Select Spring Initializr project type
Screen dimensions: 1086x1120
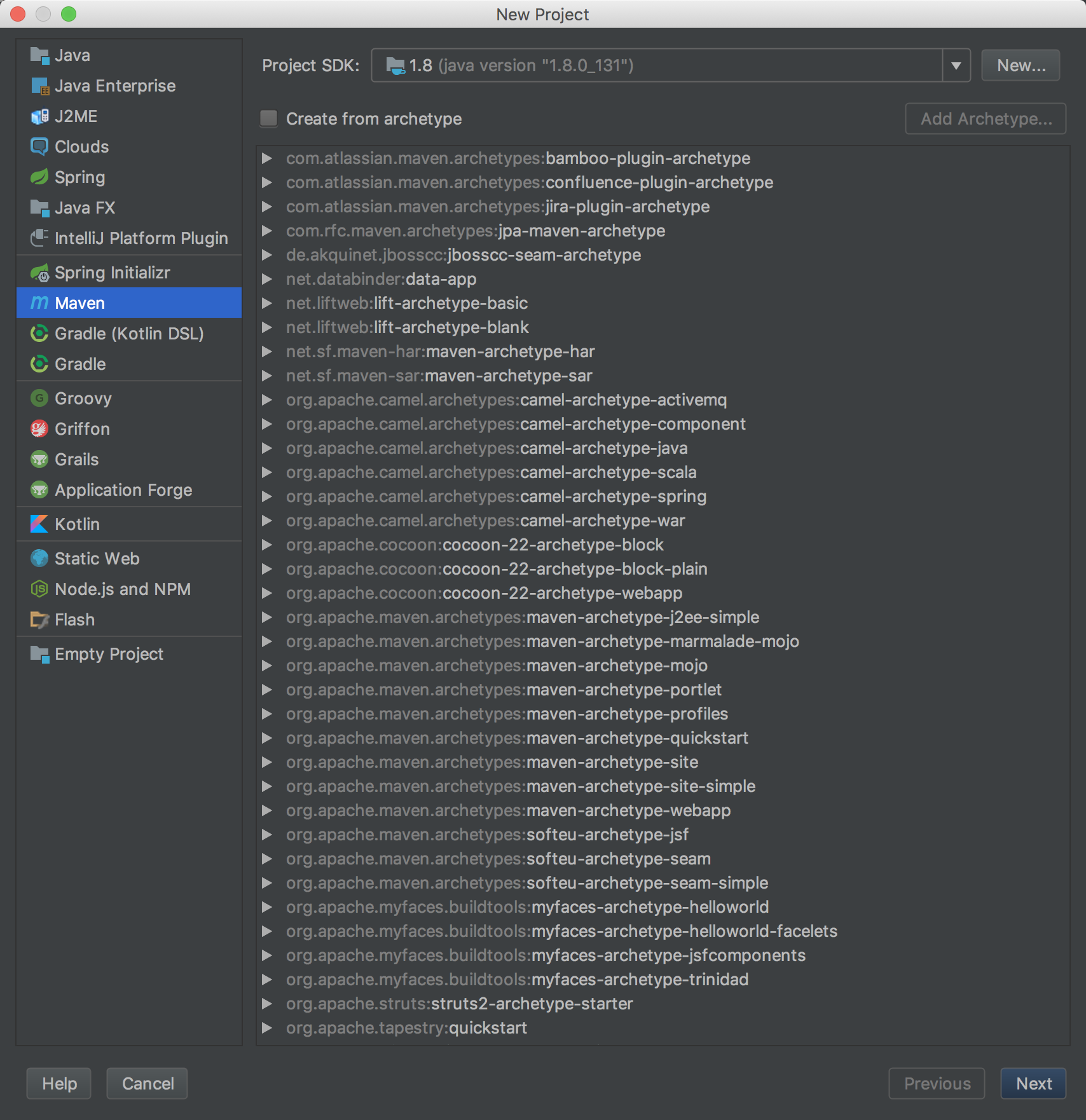tap(113, 273)
